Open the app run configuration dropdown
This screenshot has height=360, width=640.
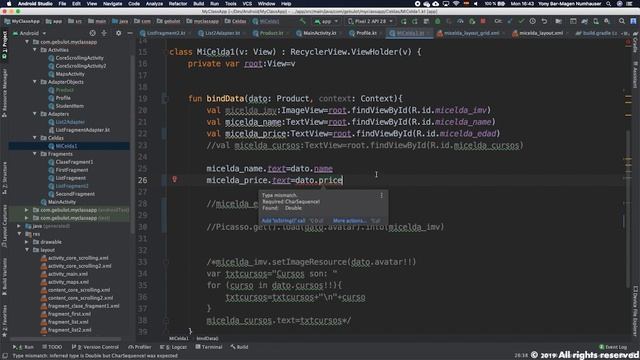coord(327,21)
